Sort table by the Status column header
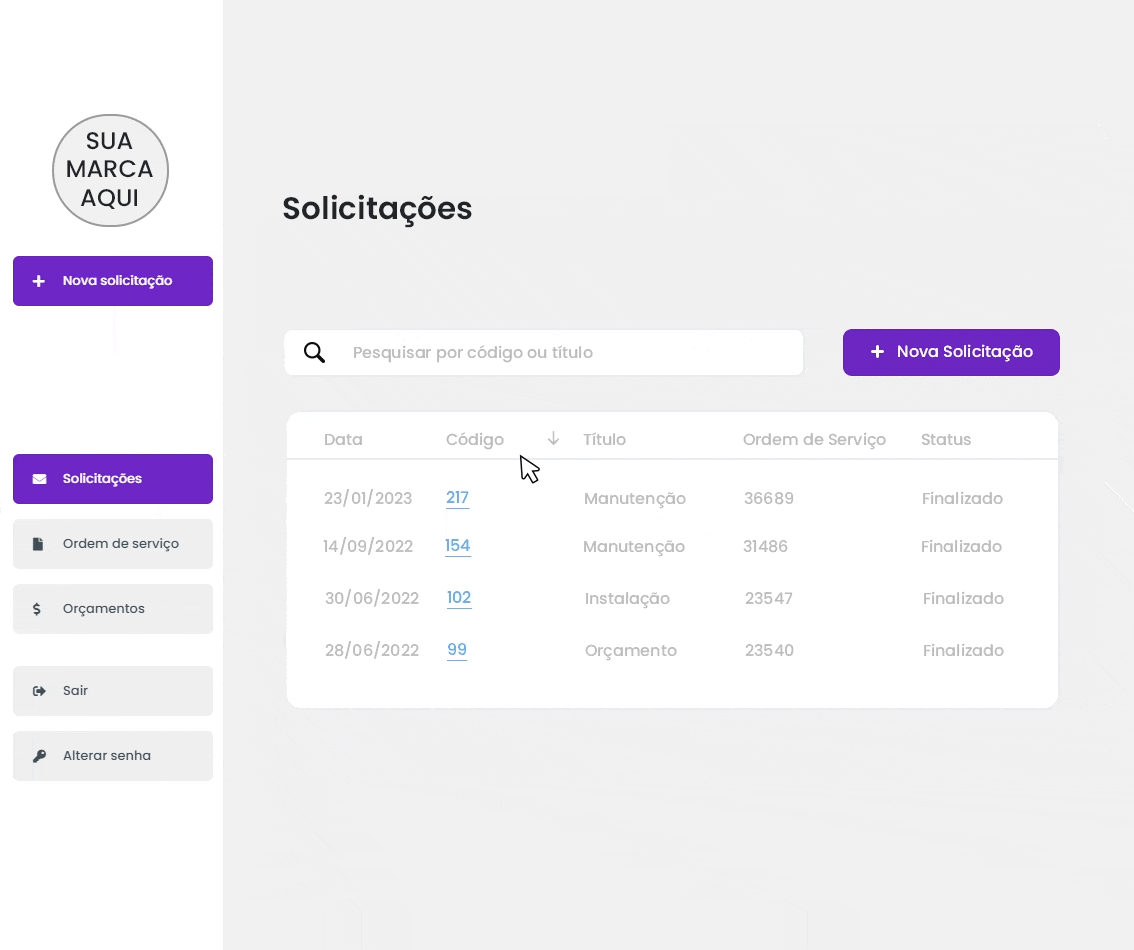 [x=945, y=440]
